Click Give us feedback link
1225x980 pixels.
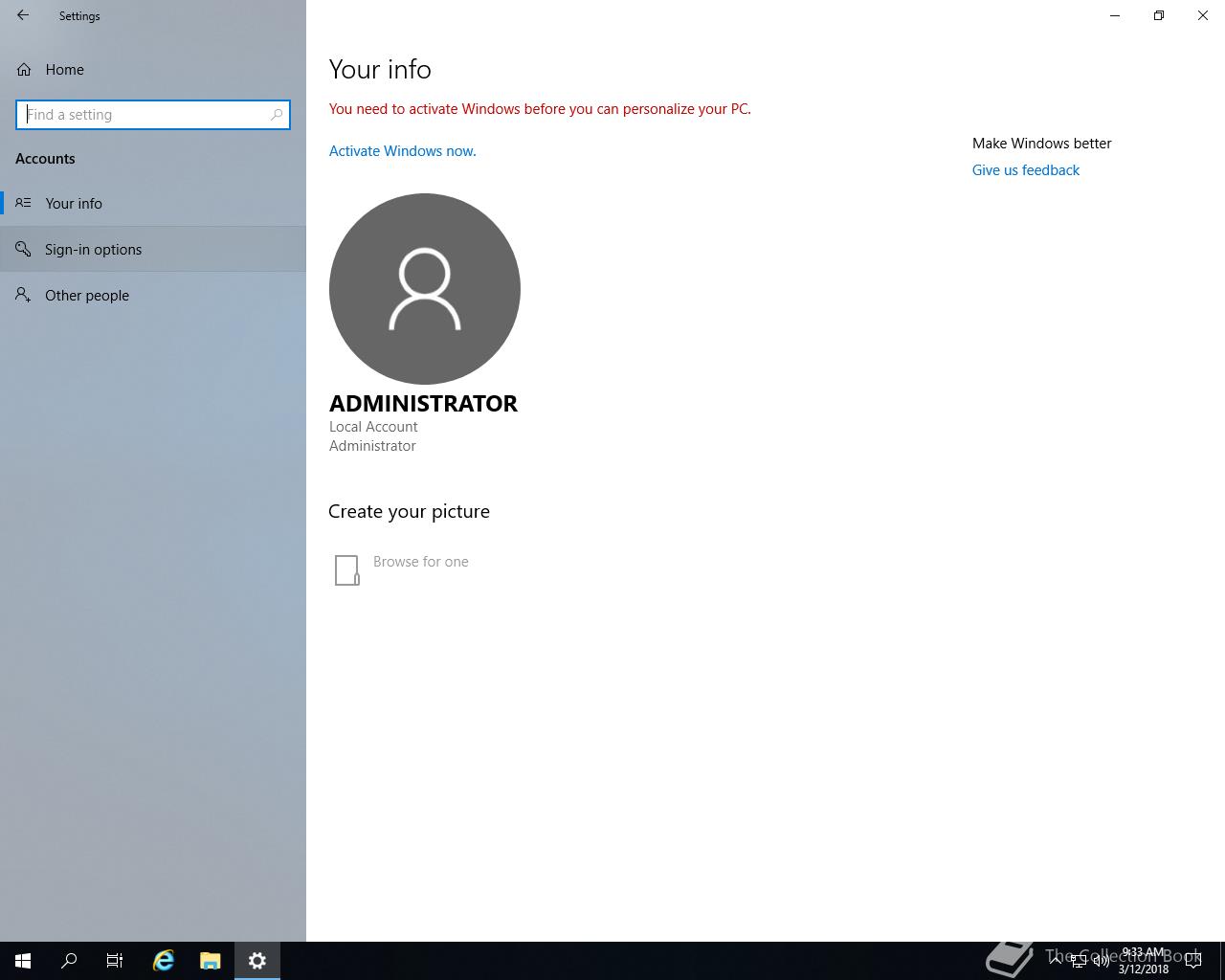pyautogui.click(x=1025, y=170)
